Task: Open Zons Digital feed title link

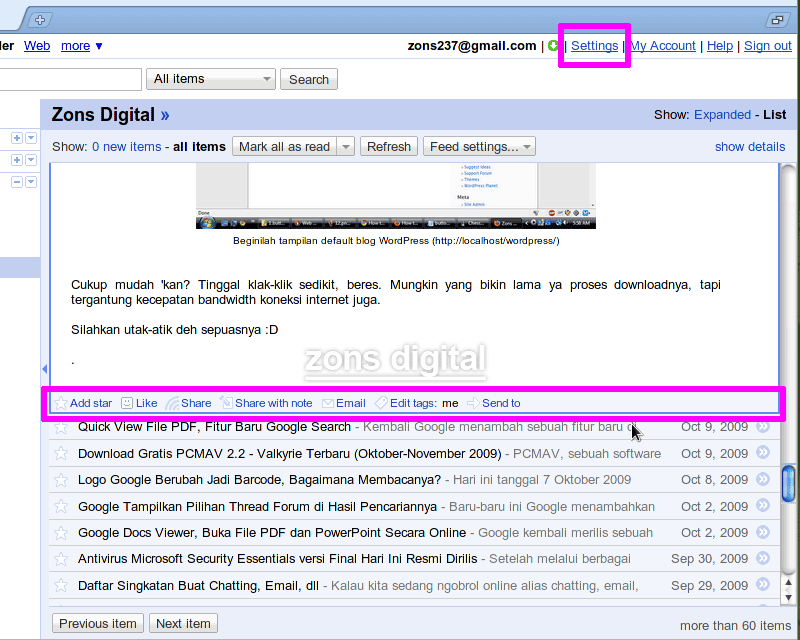Action: pos(110,115)
